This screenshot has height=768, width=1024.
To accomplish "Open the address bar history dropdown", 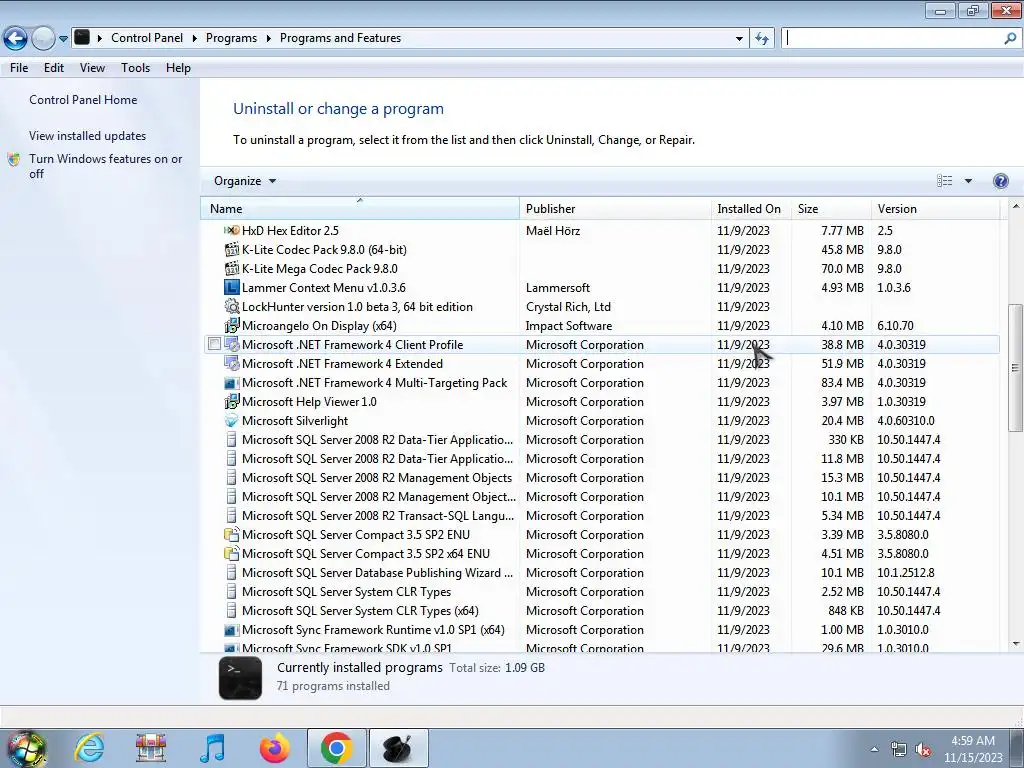I will [739, 39].
